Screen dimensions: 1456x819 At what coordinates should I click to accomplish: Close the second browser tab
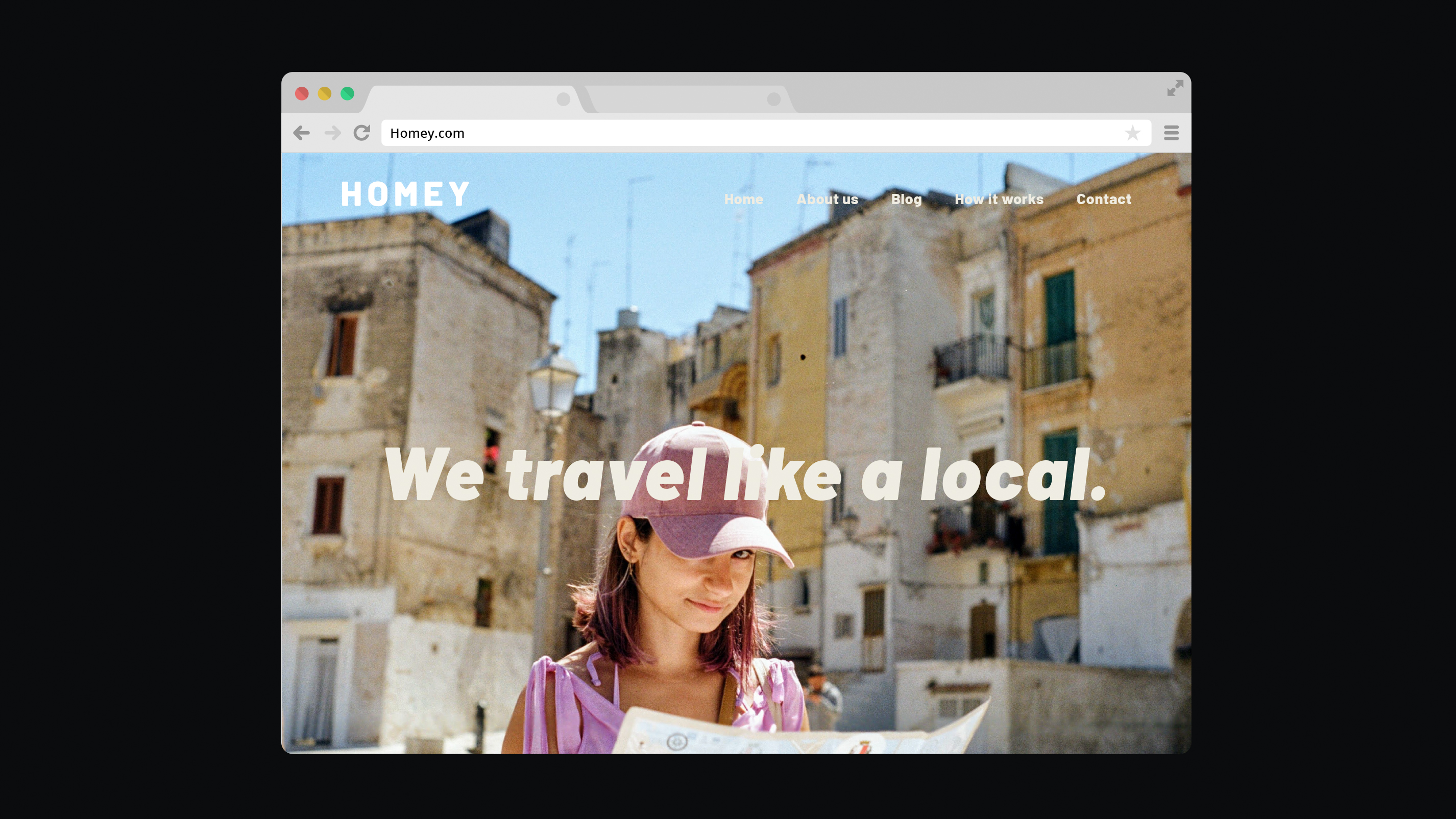click(774, 100)
